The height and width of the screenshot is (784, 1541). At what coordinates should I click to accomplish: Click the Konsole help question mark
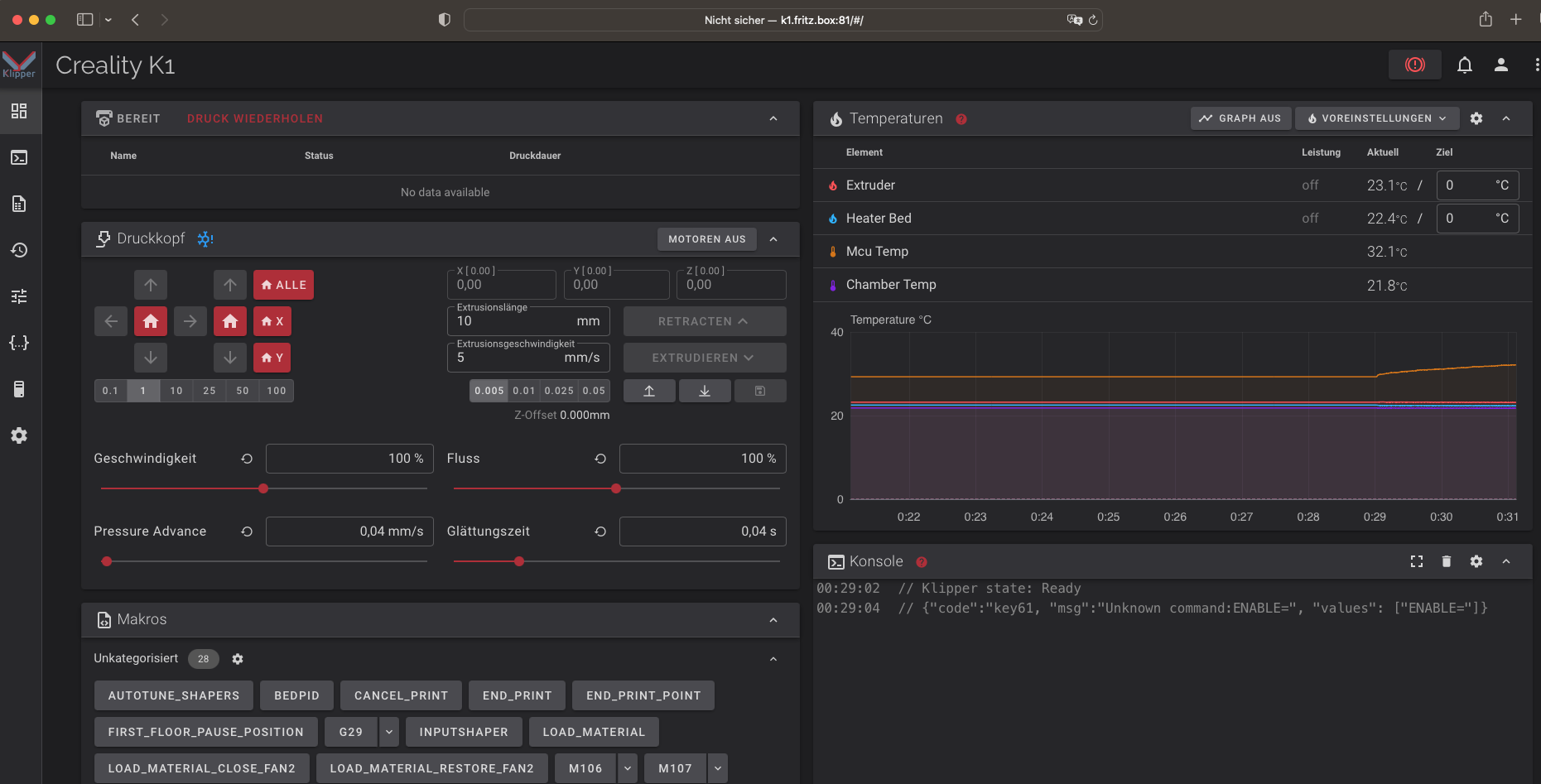coord(922,562)
